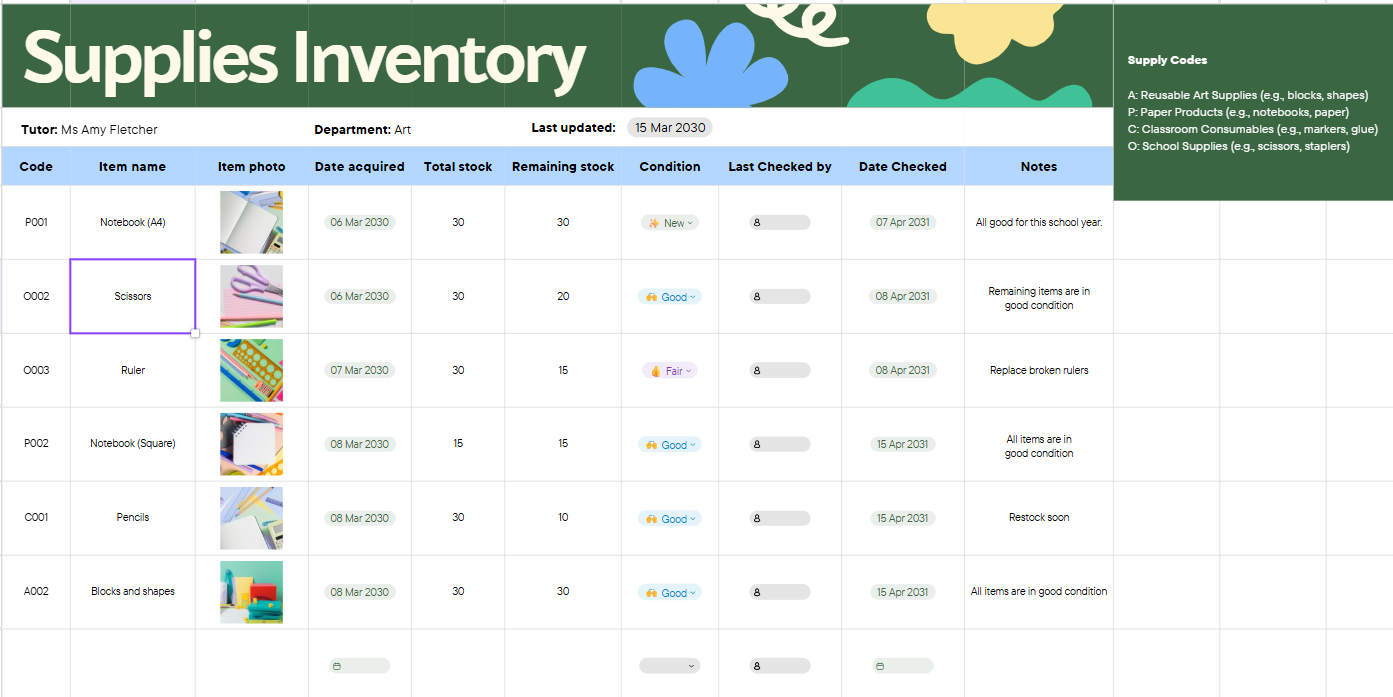Viewport: 1393px width, 697px height.
Task: Click the Last updated date 15 Mar 2030
Action: pyautogui.click(x=671, y=127)
